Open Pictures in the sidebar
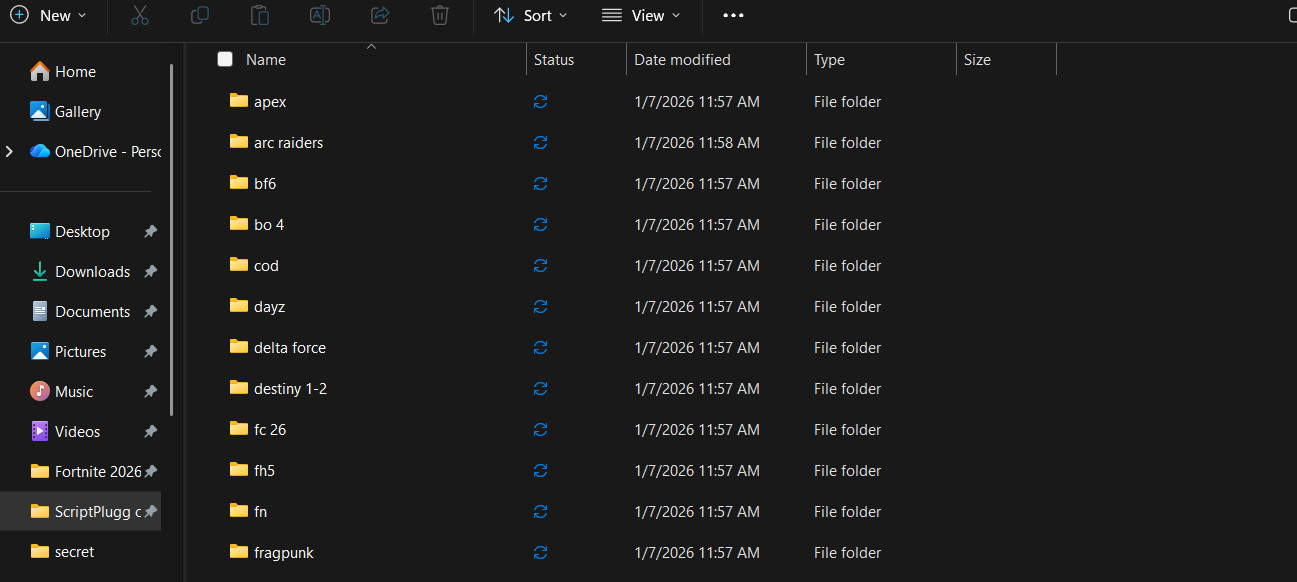Viewport: 1297px width, 582px height. [80, 352]
